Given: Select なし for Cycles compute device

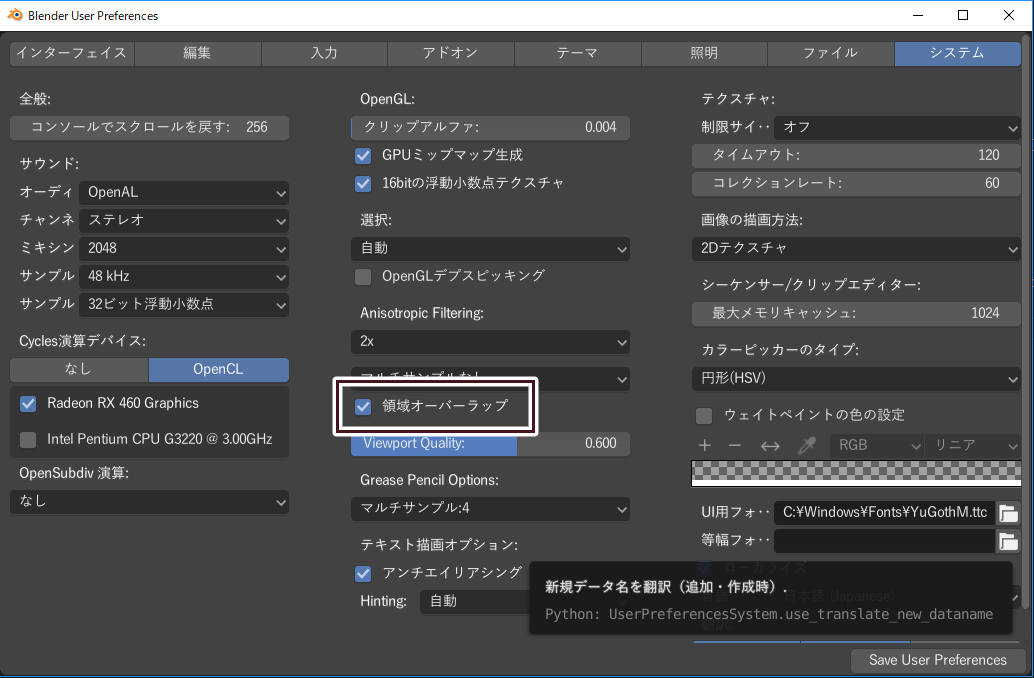Looking at the screenshot, I should coord(79,369).
